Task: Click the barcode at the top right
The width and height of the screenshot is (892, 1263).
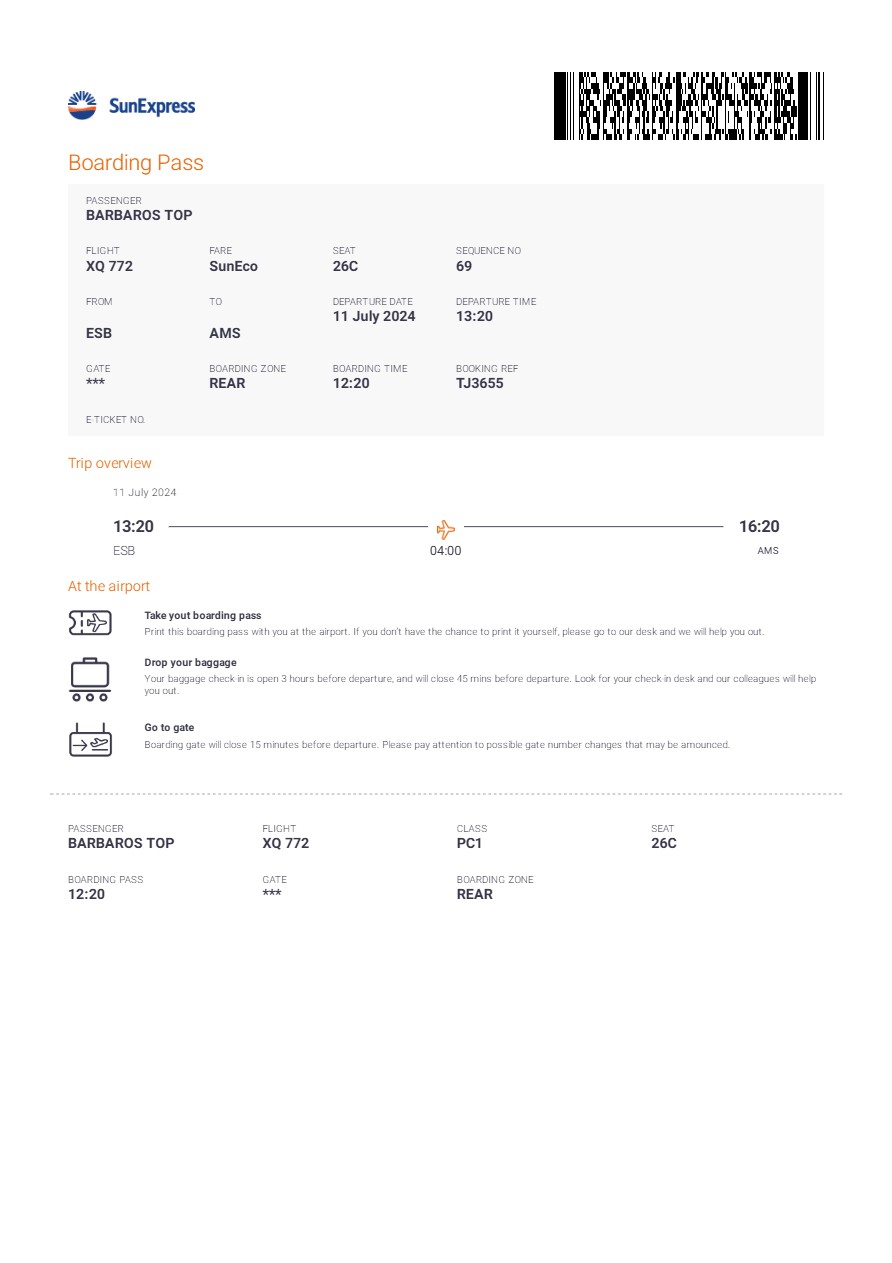Action: pyautogui.click(x=688, y=106)
